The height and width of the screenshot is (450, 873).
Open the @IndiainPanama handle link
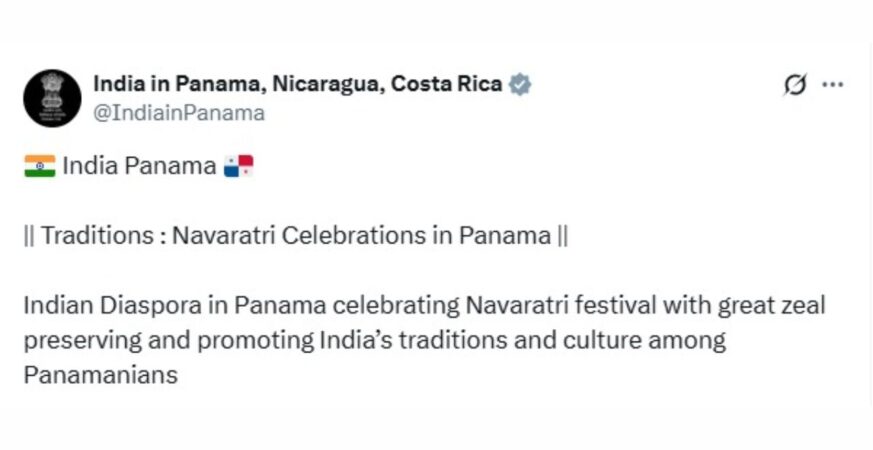[x=179, y=113]
